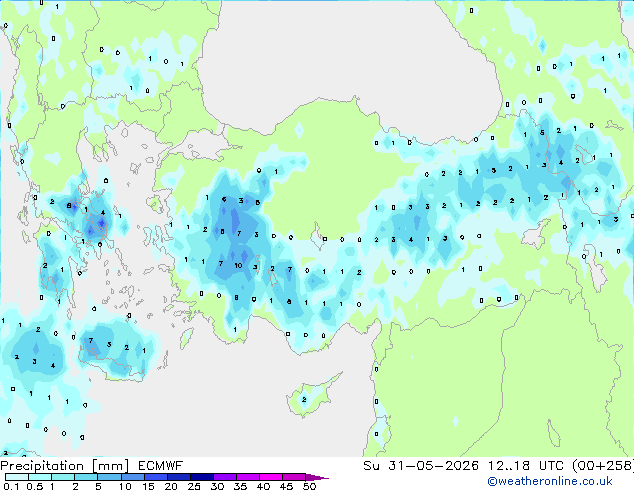This screenshot has width=634, height=490.
Task: Click the '30' legend scale label
Action: 217,486
